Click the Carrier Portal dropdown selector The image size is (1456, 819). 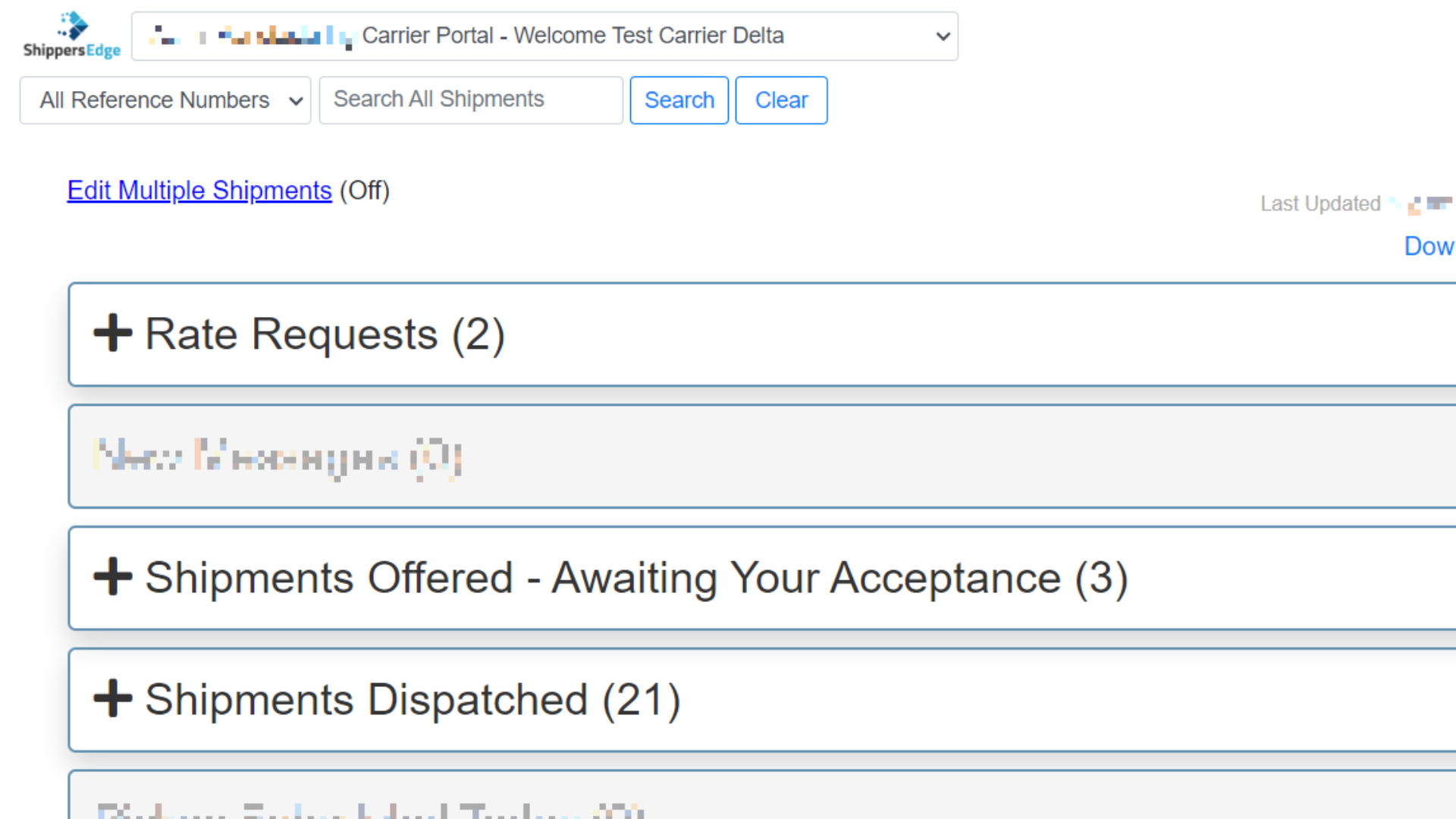point(544,35)
